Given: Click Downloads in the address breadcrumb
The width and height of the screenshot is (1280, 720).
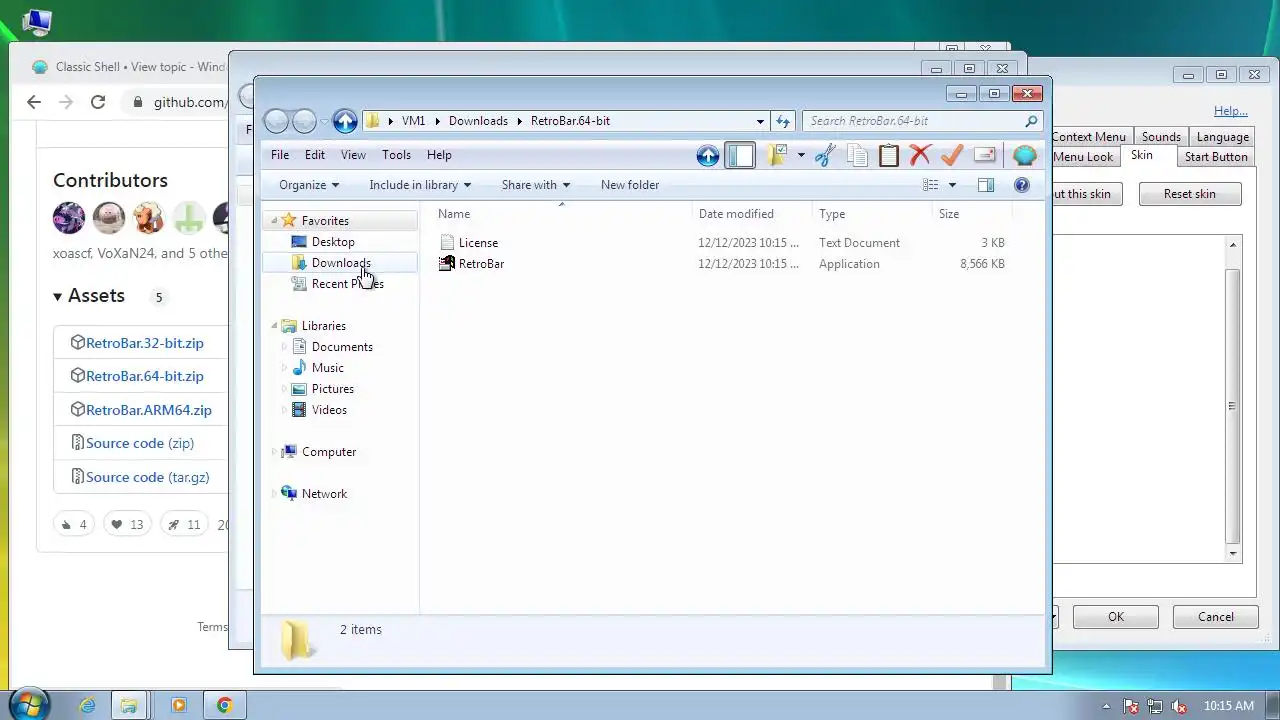Looking at the screenshot, I should coord(478,121).
